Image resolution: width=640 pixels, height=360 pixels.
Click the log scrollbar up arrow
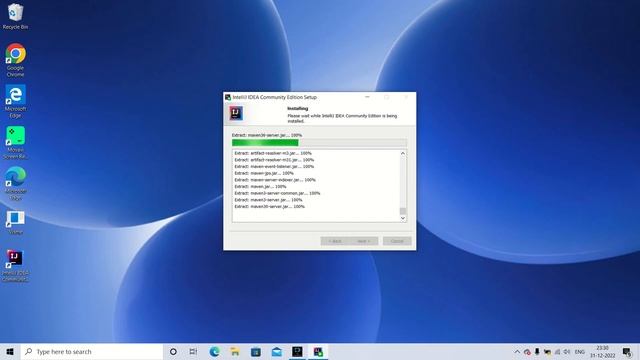point(403,153)
